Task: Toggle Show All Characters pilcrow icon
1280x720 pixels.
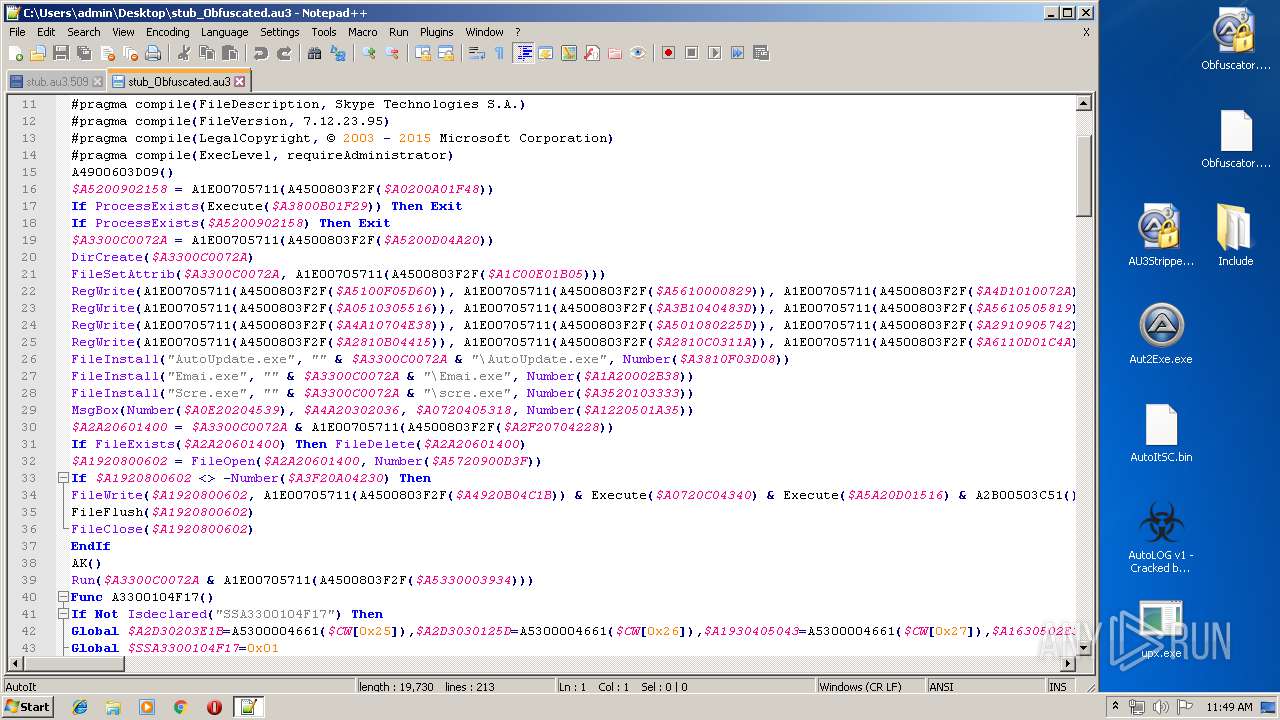Action: tap(499, 53)
